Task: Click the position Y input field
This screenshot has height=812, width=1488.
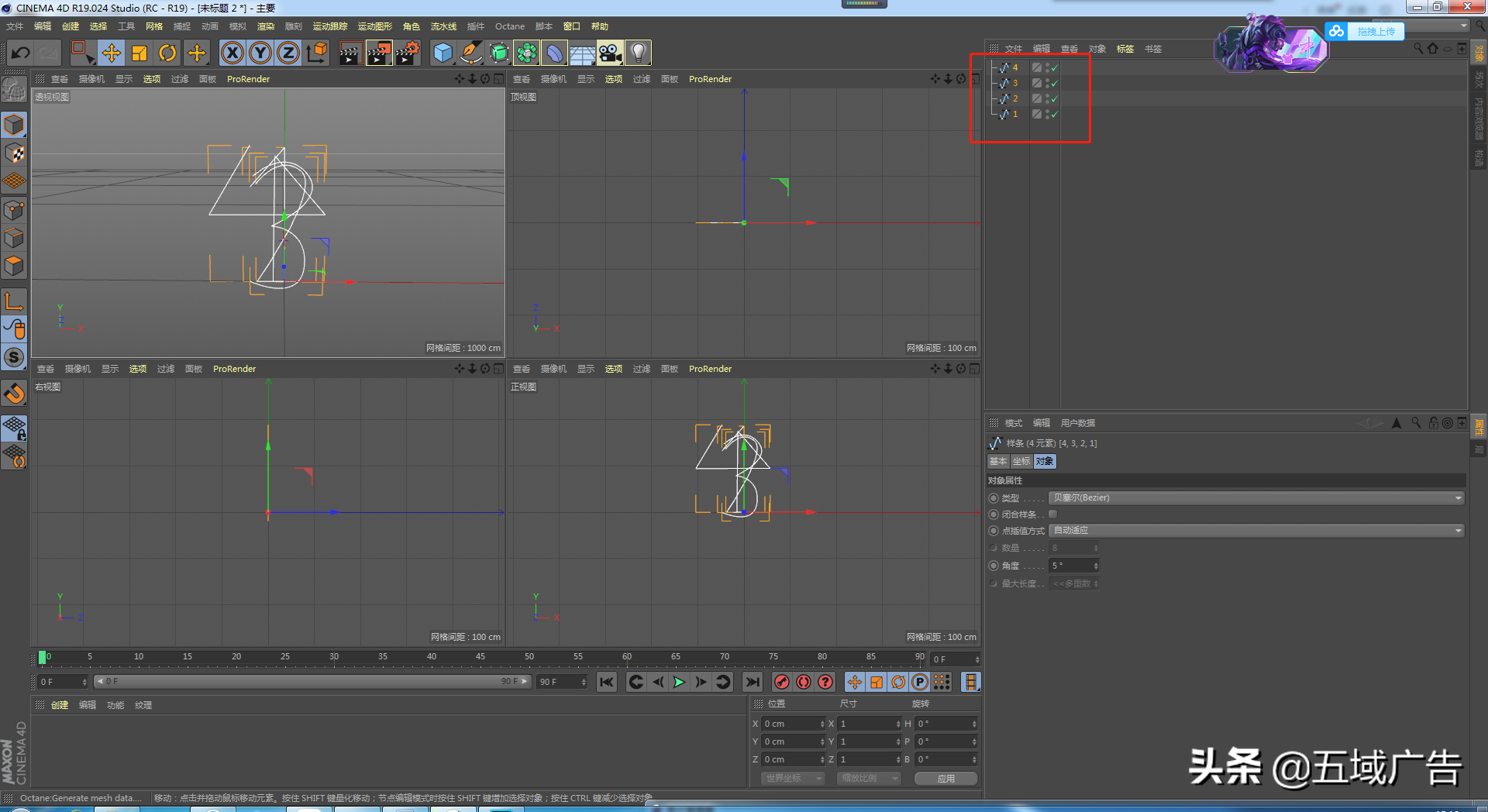Action: click(x=790, y=741)
